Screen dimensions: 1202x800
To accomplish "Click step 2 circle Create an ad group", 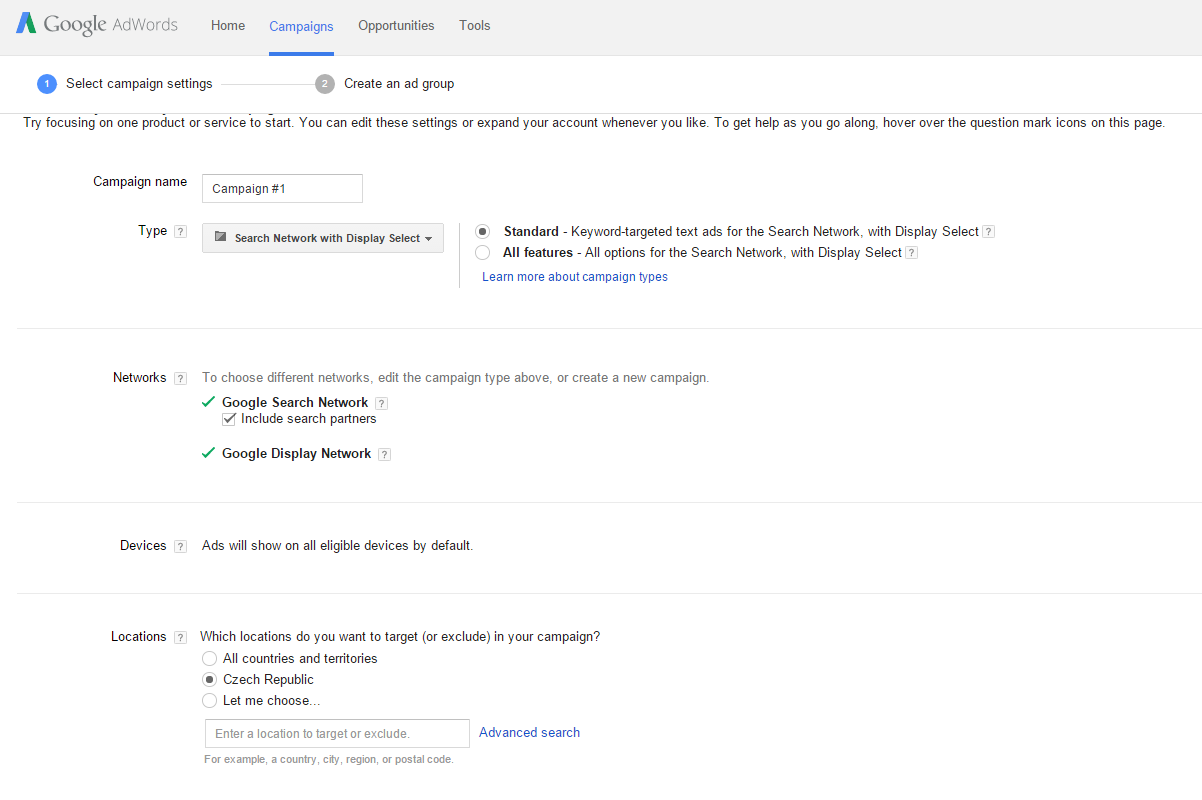I will click(324, 84).
